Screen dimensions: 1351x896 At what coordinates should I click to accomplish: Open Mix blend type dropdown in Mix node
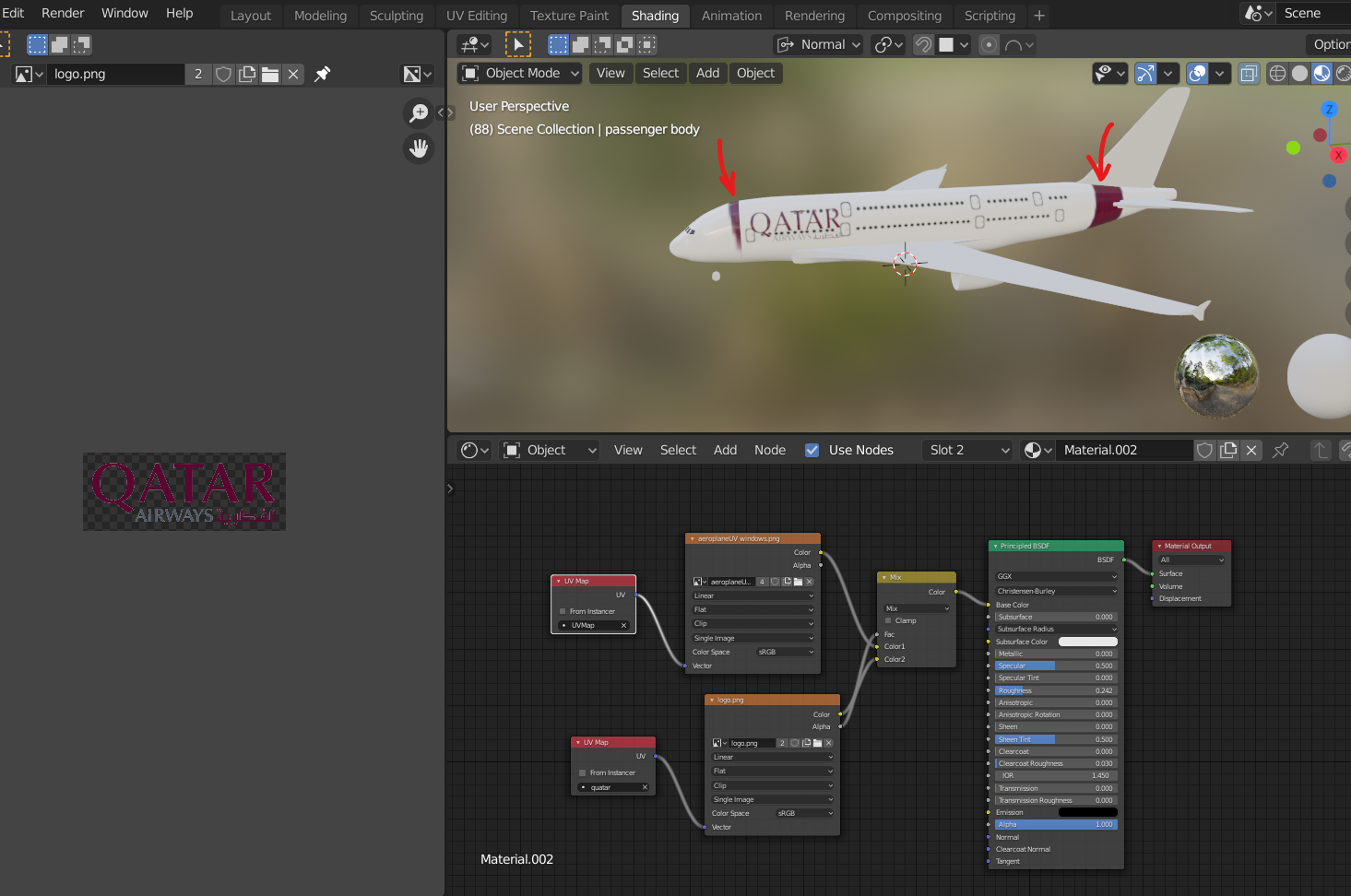pos(917,608)
